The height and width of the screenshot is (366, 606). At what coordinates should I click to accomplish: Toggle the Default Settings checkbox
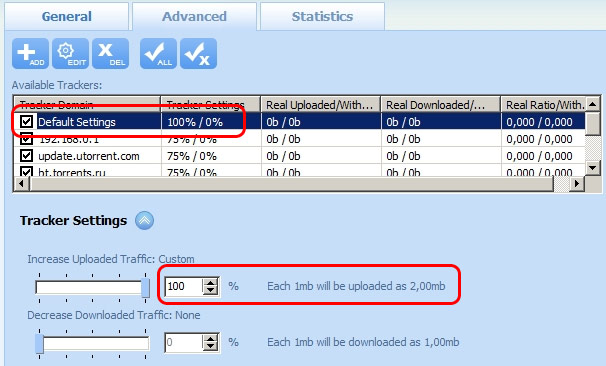(26, 122)
